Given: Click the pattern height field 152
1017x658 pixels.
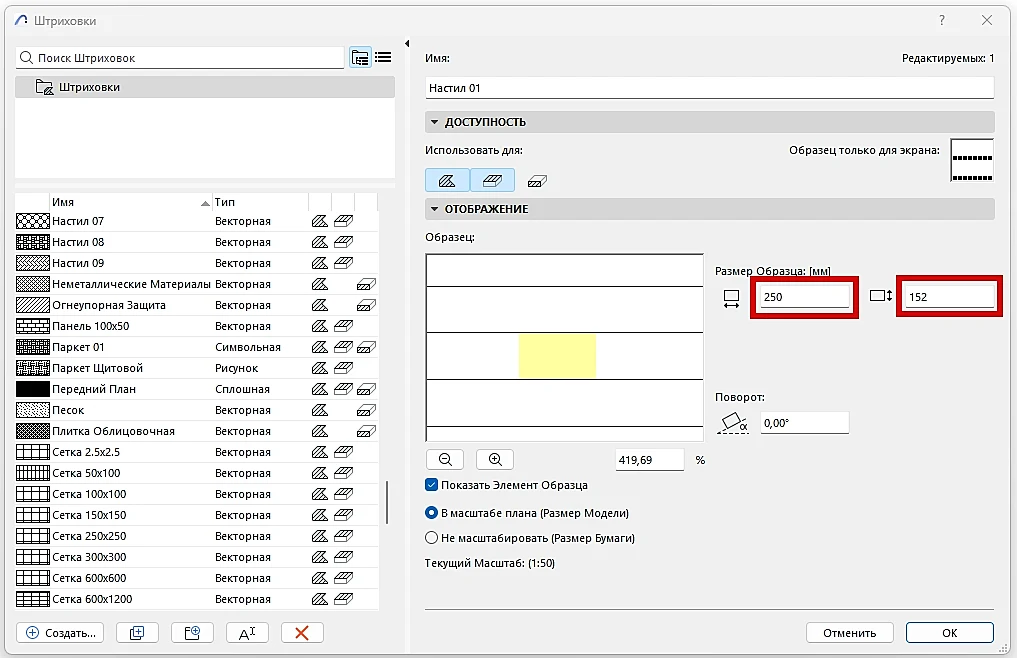Looking at the screenshot, I should coord(950,297).
